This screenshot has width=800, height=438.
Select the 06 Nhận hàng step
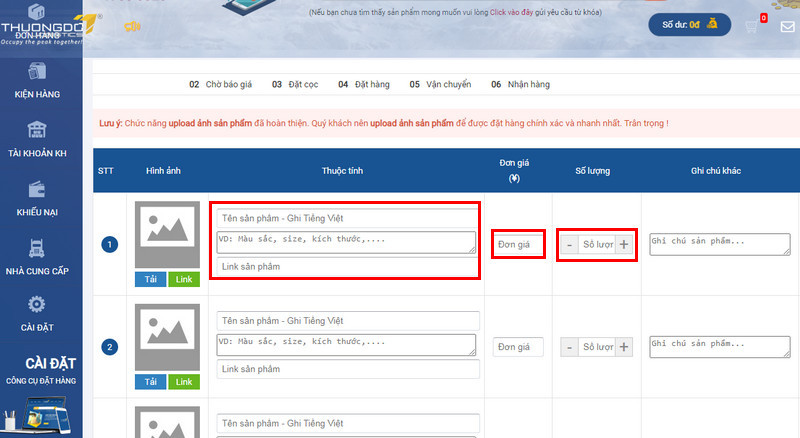[x=520, y=84]
